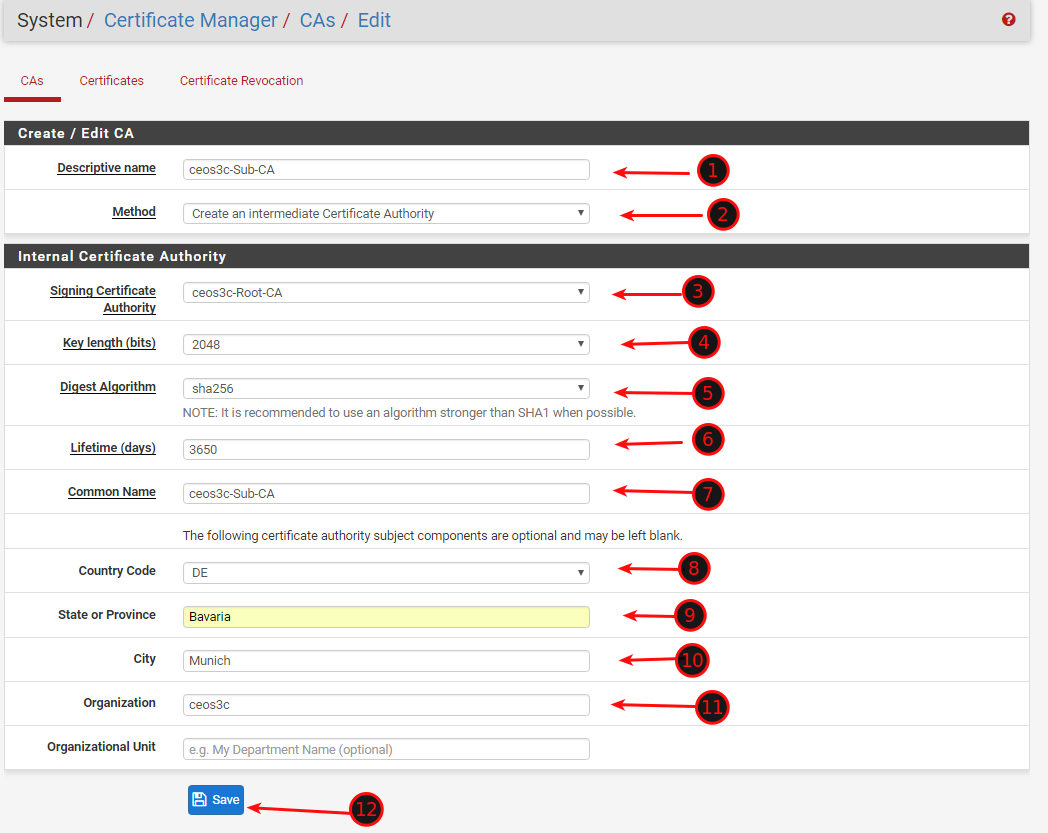
Task: Open the Country Code dropdown
Action: [x=386, y=573]
